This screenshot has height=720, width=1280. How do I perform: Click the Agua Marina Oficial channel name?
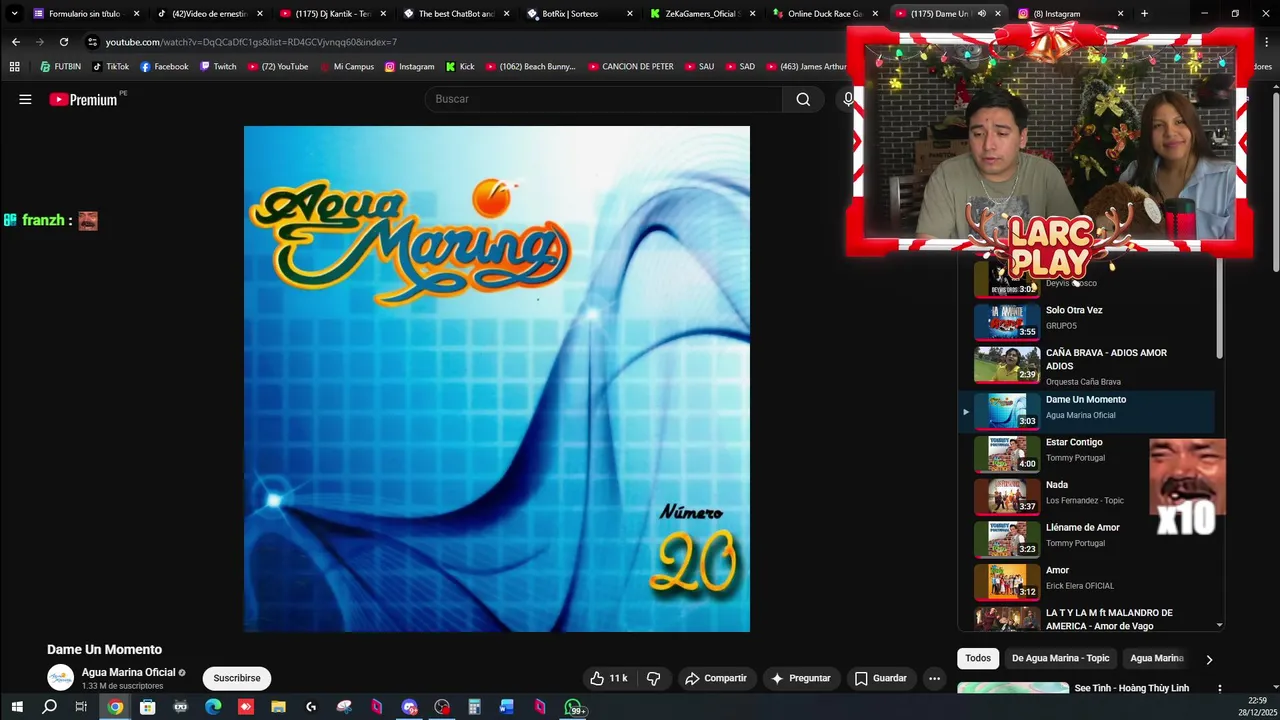[x=128, y=672]
